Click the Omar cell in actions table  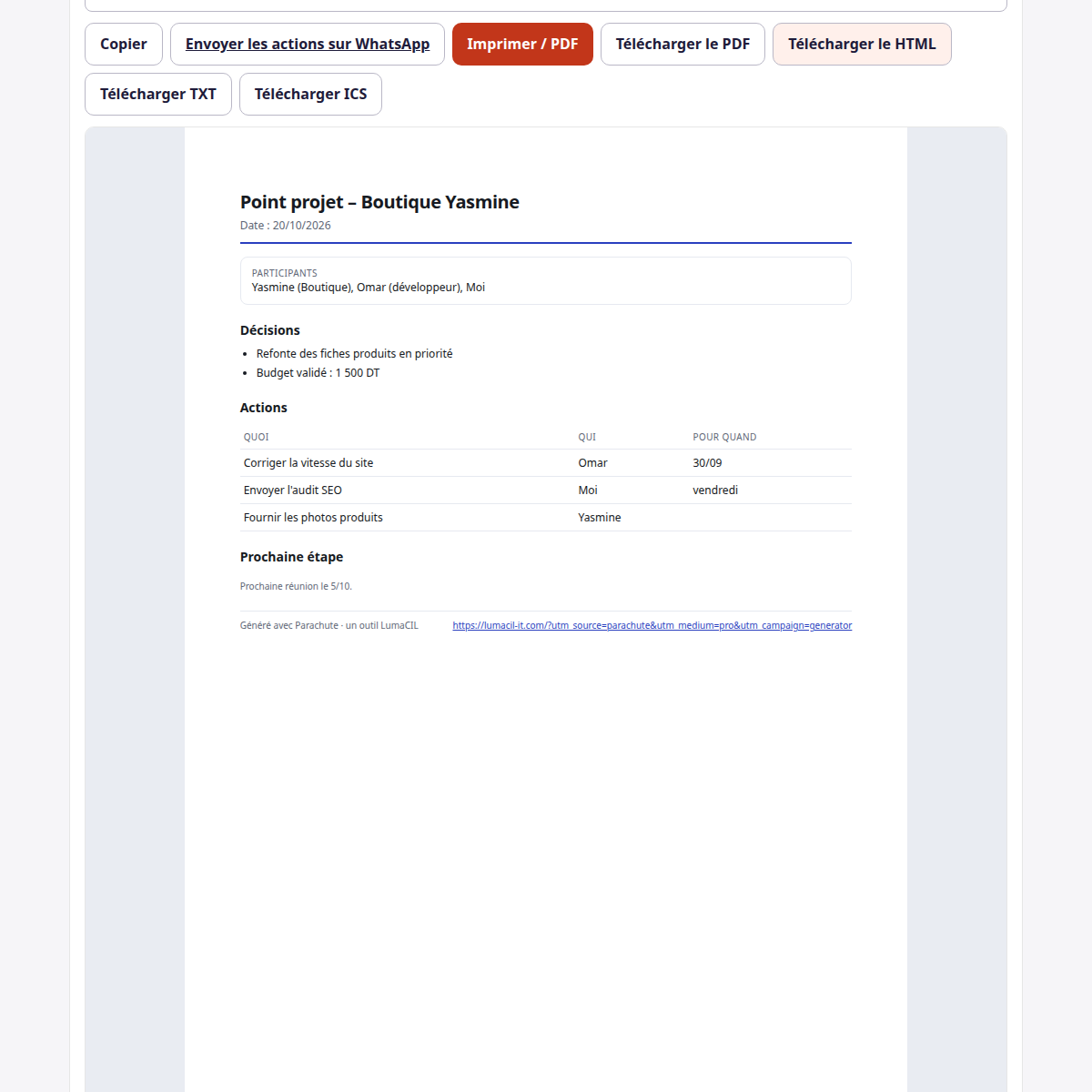pyautogui.click(x=592, y=463)
